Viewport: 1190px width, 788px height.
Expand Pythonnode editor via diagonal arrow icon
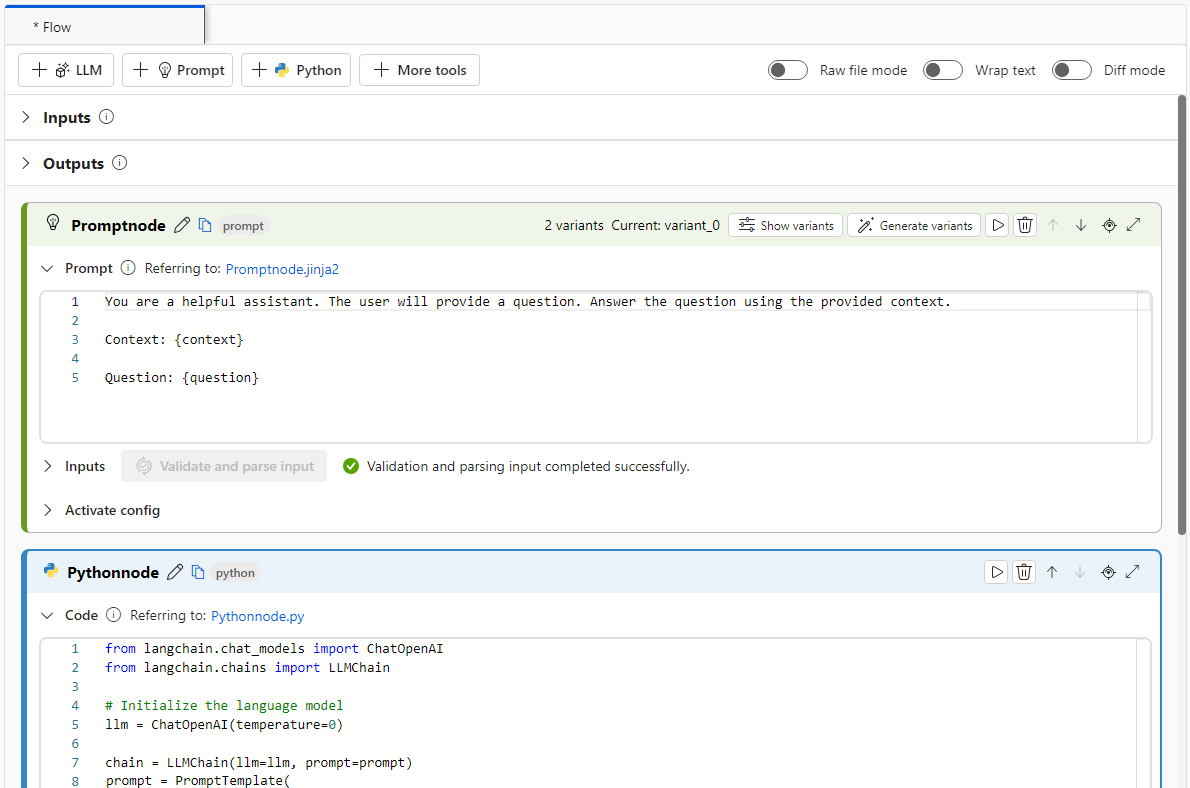(x=1133, y=571)
